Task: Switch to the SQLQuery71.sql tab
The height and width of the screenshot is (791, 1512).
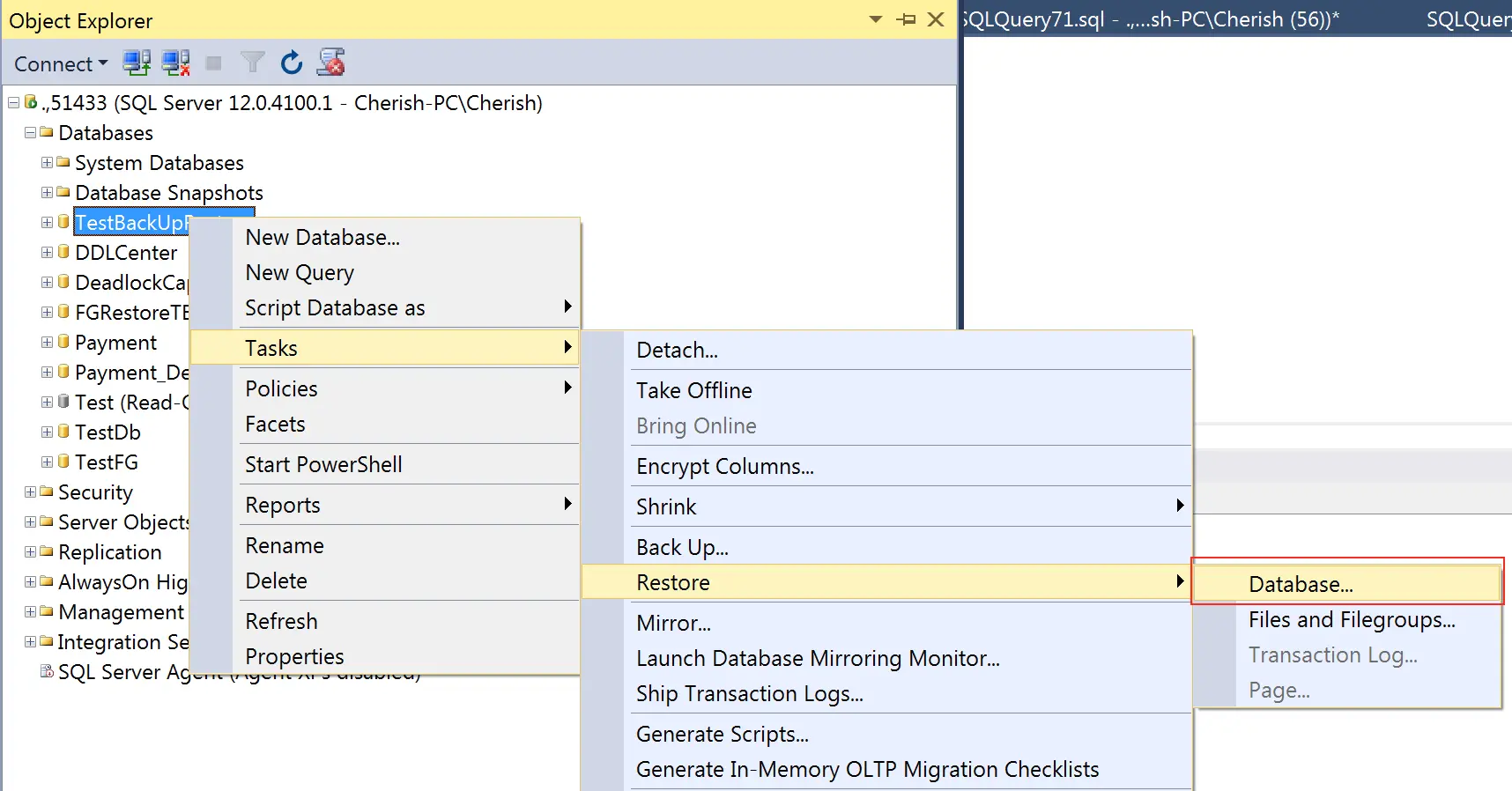Action: (1150, 19)
